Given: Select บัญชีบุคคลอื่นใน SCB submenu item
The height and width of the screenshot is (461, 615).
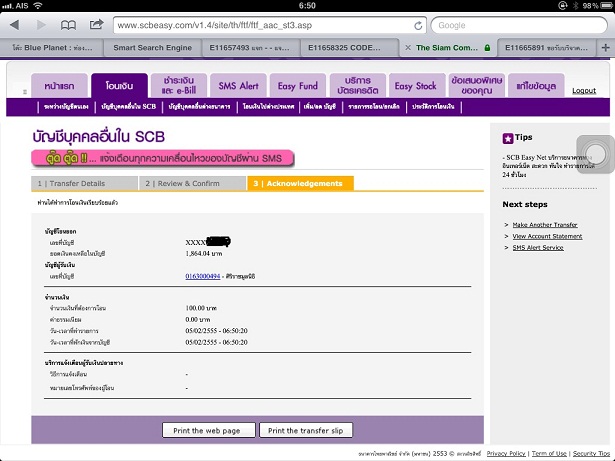Looking at the screenshot, I should tap(129, 107).
